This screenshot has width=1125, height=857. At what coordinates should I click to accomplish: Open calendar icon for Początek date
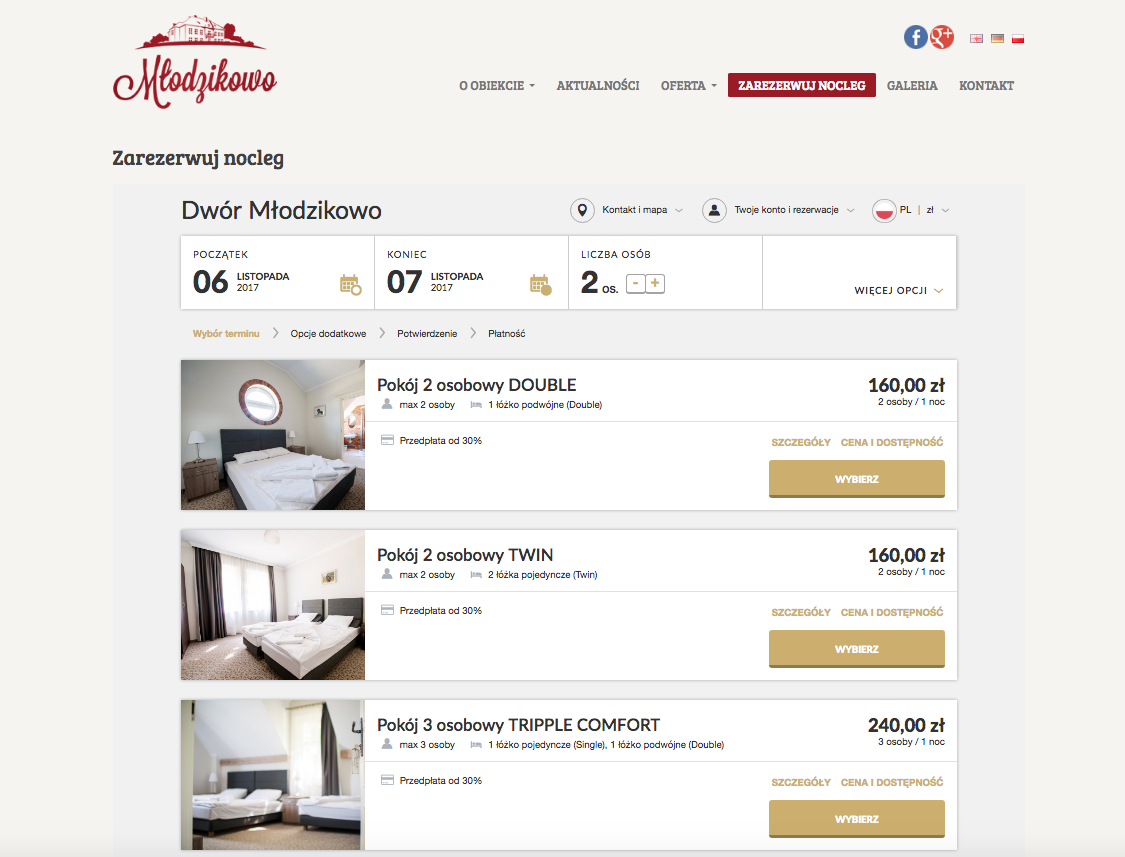point(350,284)
